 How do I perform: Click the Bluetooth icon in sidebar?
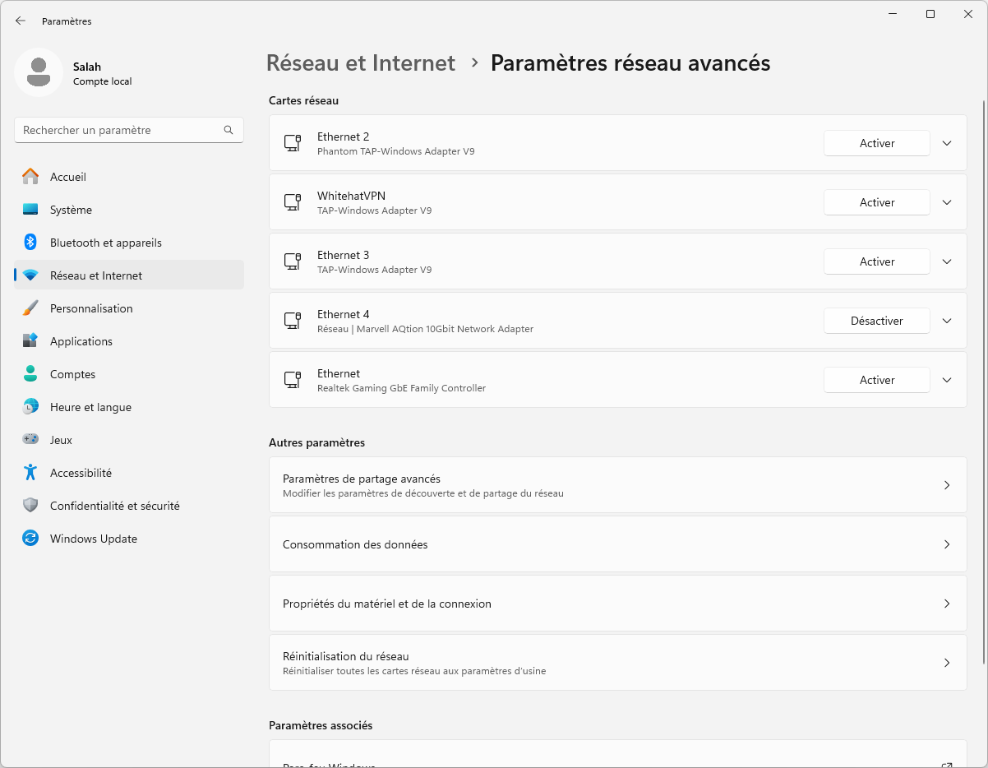[x=30, y=242]
